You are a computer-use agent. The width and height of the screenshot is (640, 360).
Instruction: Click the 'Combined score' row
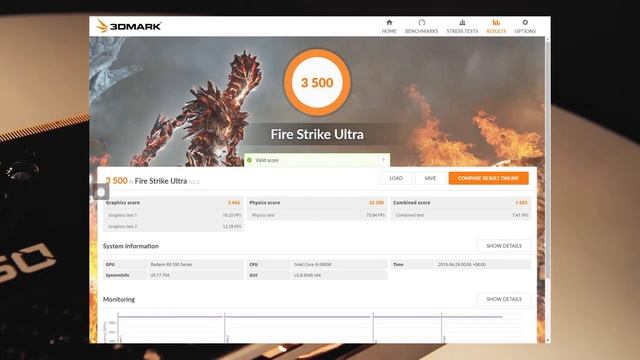click(x=461, y=202)
